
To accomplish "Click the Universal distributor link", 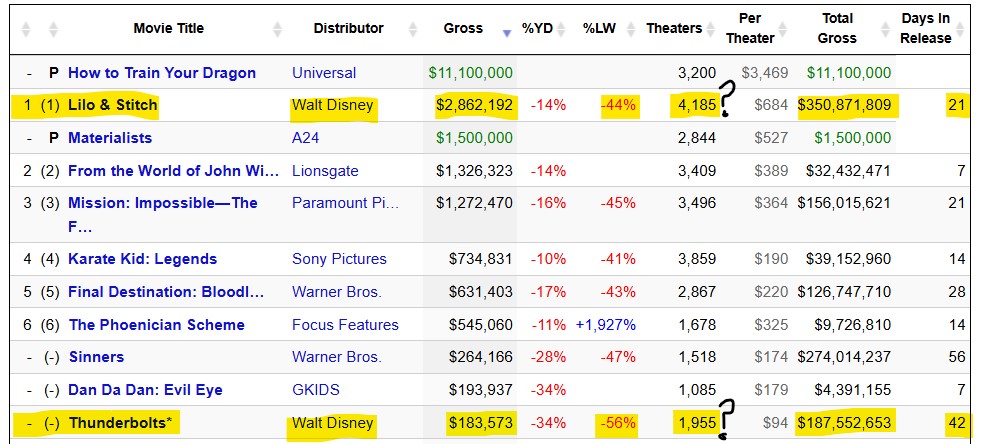I will [x=323, y=73].
